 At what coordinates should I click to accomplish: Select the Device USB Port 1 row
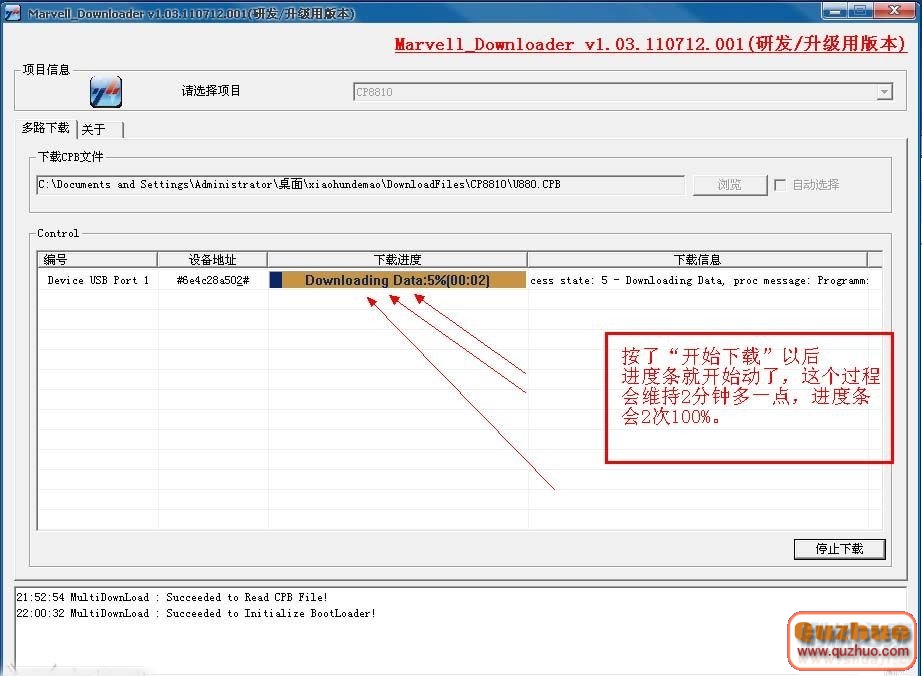point(459,280)
